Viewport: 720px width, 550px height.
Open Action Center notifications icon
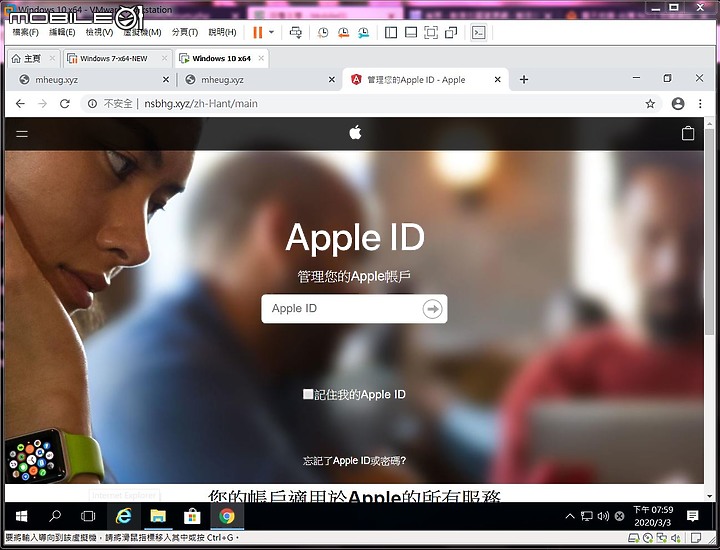[692, 516]
